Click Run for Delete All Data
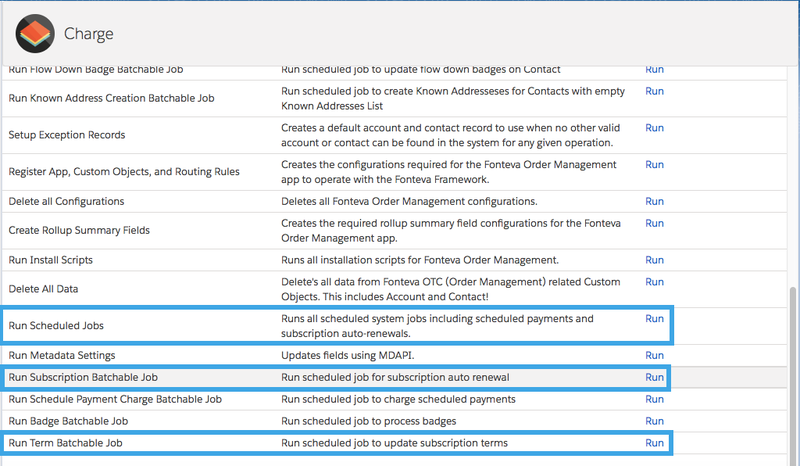 click(x=654, y=282)
